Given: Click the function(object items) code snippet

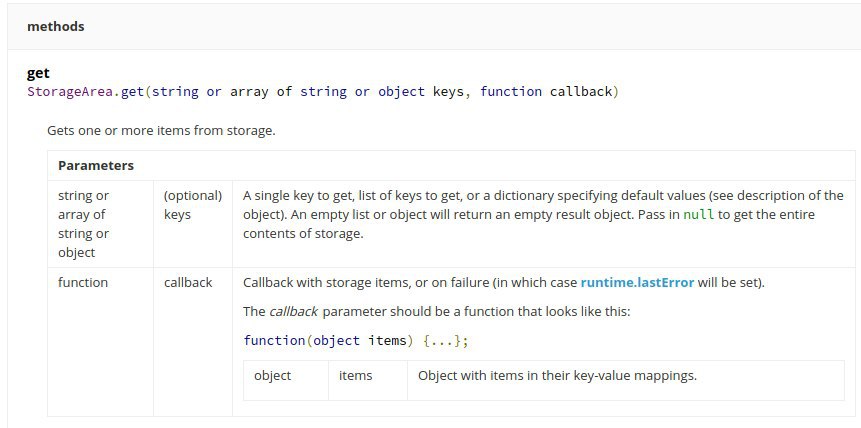Looking at the screenshot, I should point(356,341).
